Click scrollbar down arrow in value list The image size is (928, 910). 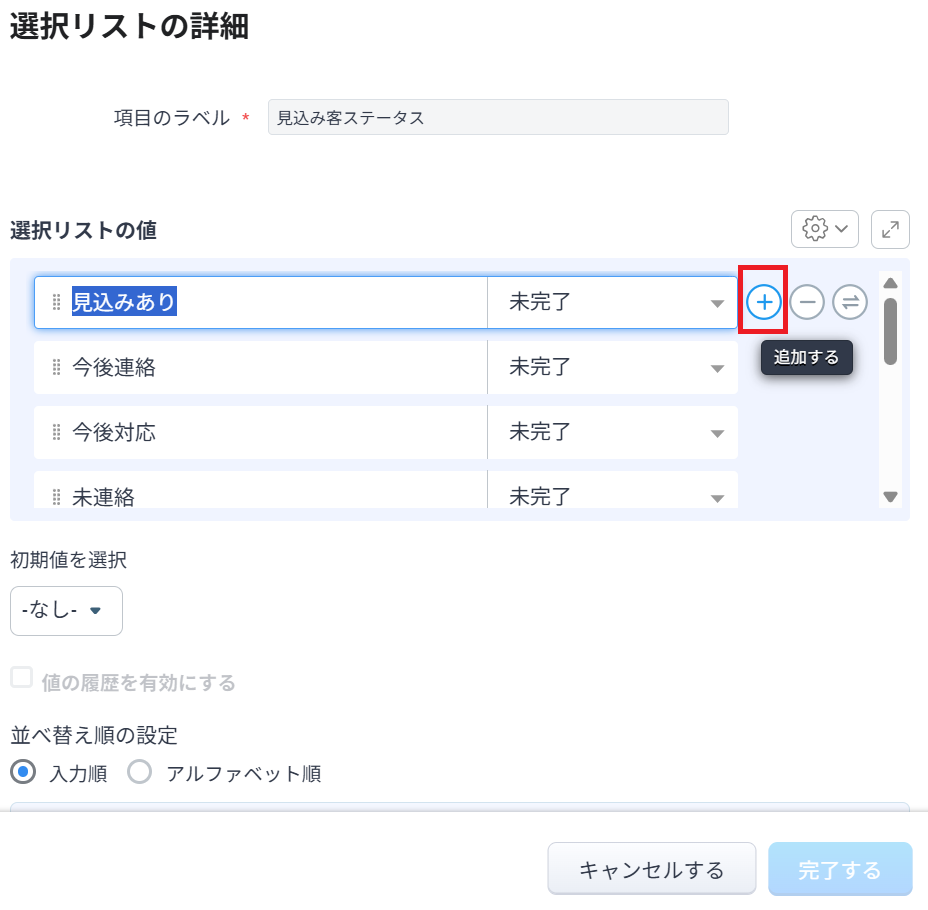[890, 496]
